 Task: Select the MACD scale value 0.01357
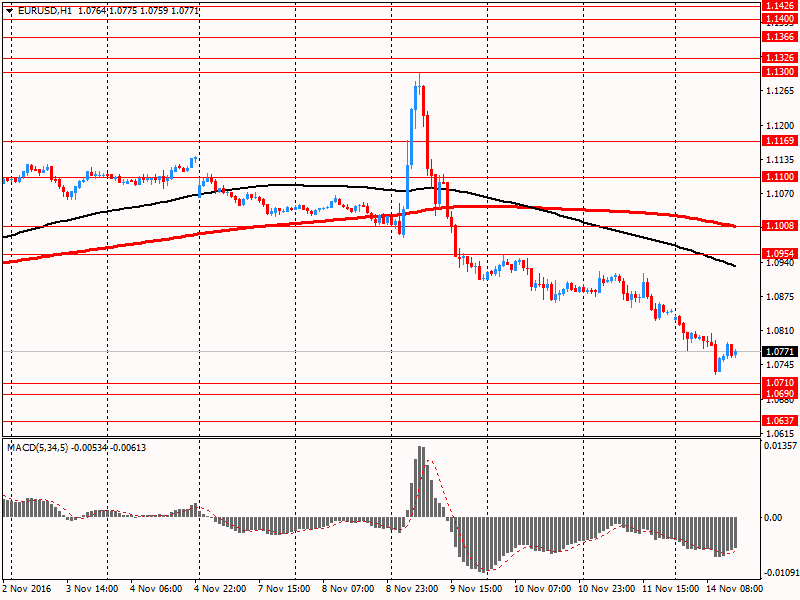780,445
